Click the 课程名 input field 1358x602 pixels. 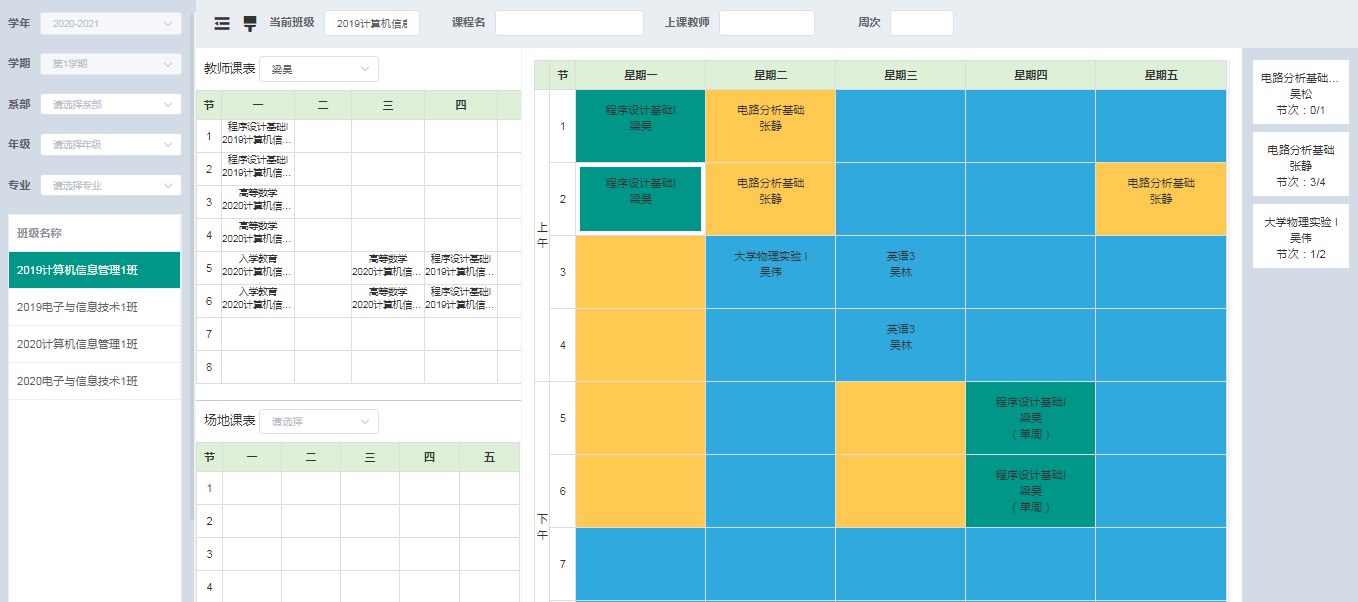point(569,23)
